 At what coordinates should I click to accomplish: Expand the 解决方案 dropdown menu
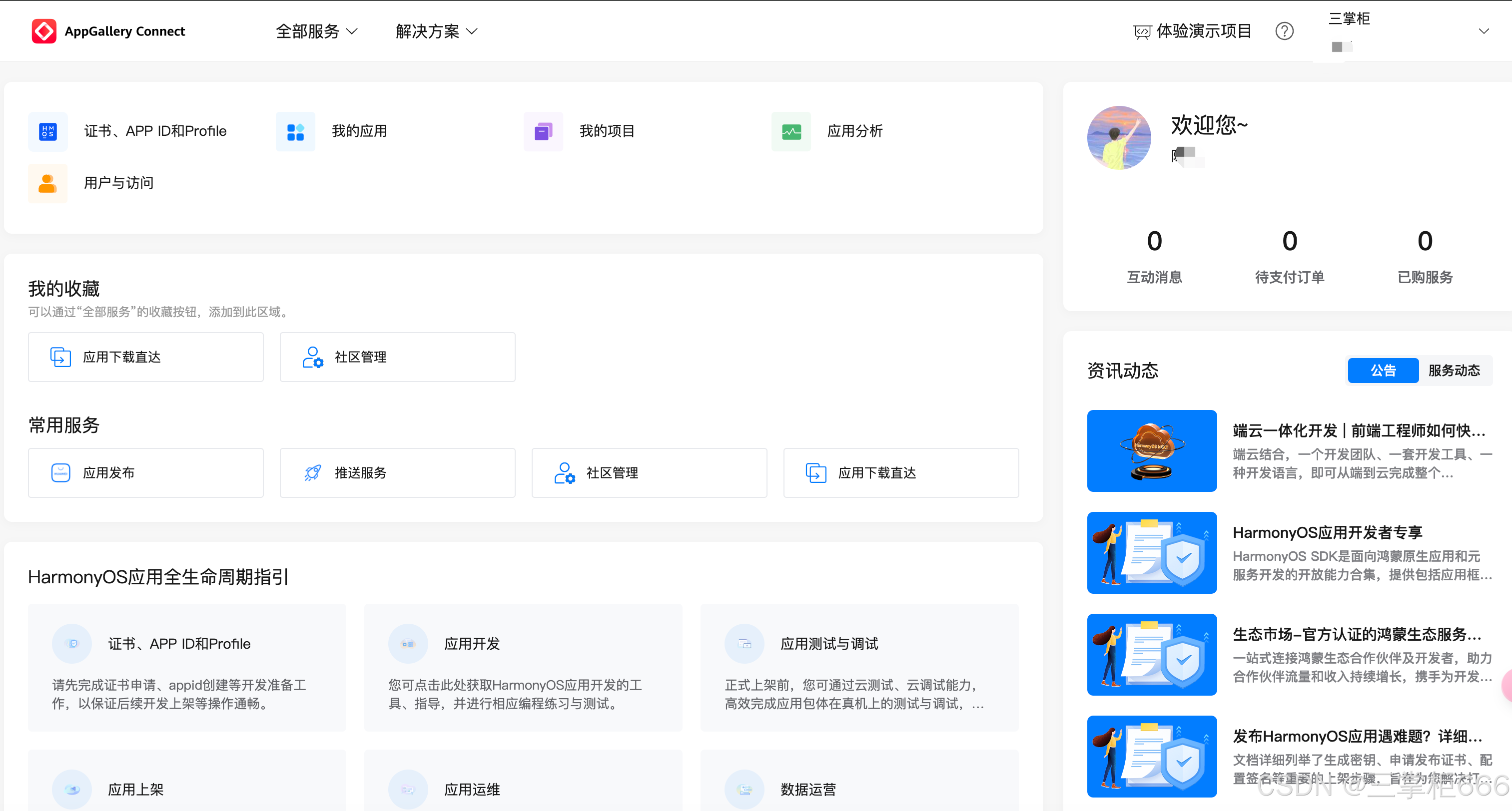coord(437,31)
